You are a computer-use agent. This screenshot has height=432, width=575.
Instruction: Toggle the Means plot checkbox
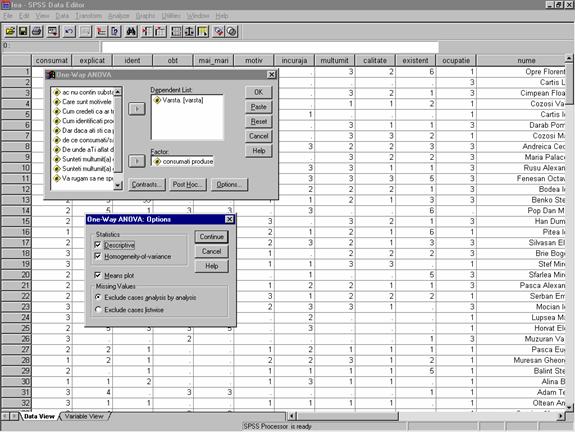tap(98, 275)
